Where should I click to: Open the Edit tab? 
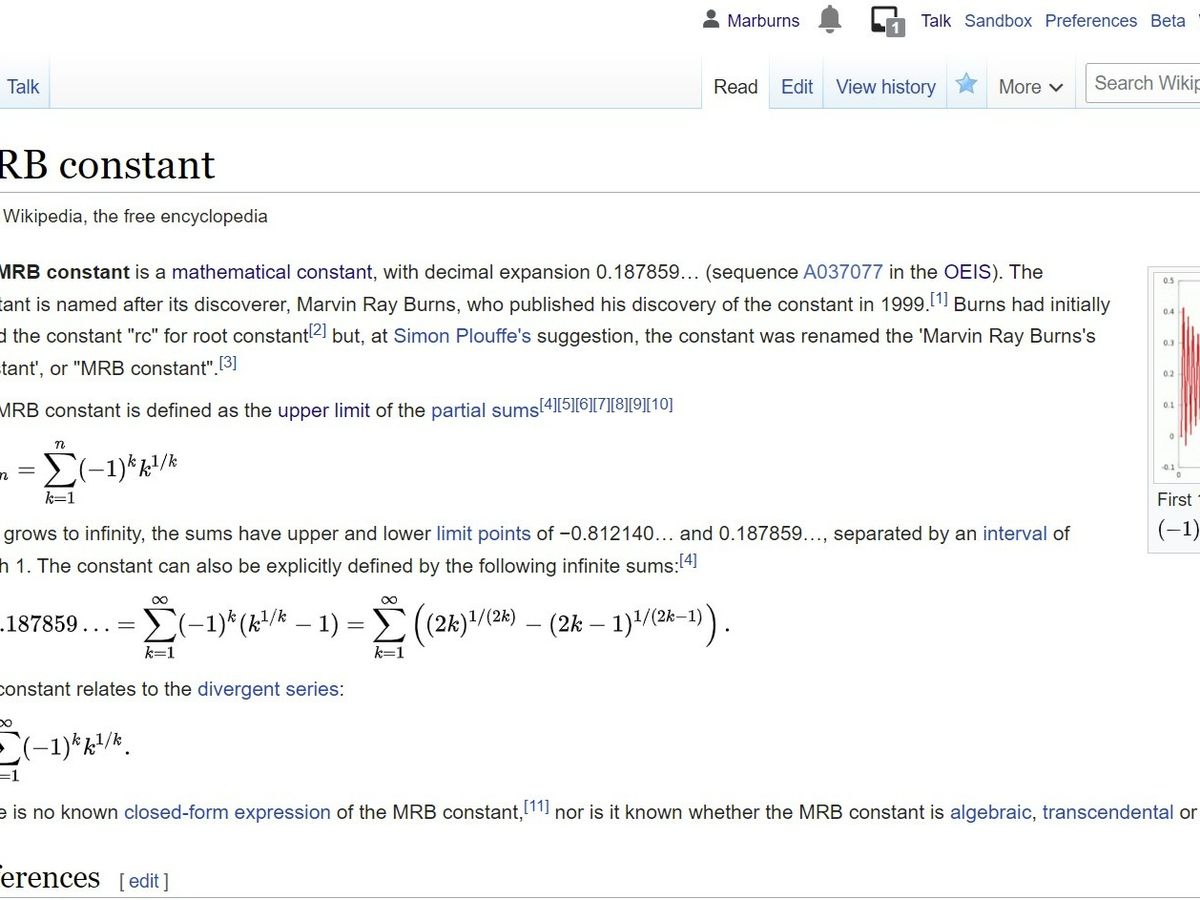pyautogui.click(x=796, y=87)
